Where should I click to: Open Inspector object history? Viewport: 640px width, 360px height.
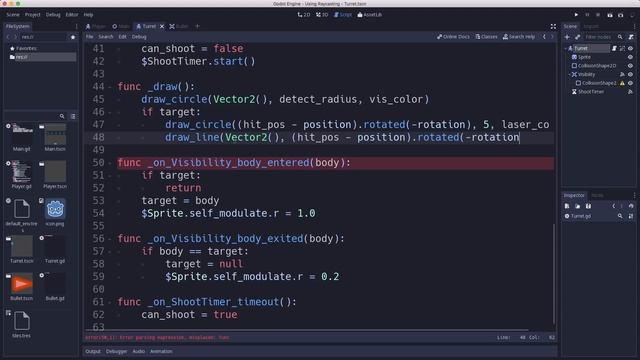[x=631, y=206]
